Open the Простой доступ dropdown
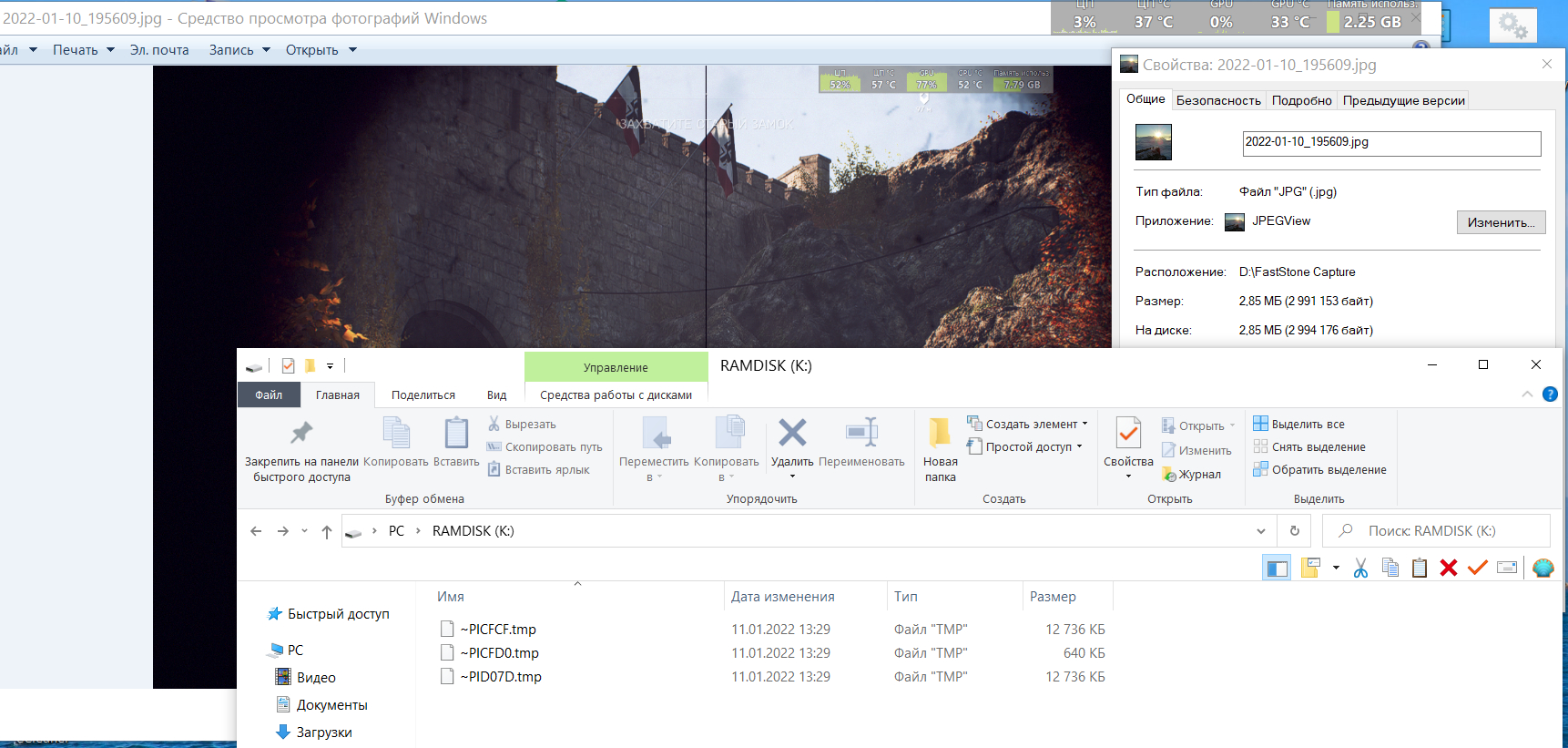Viewport: 1568px width, 748px height. click(x=1079, y=446)
